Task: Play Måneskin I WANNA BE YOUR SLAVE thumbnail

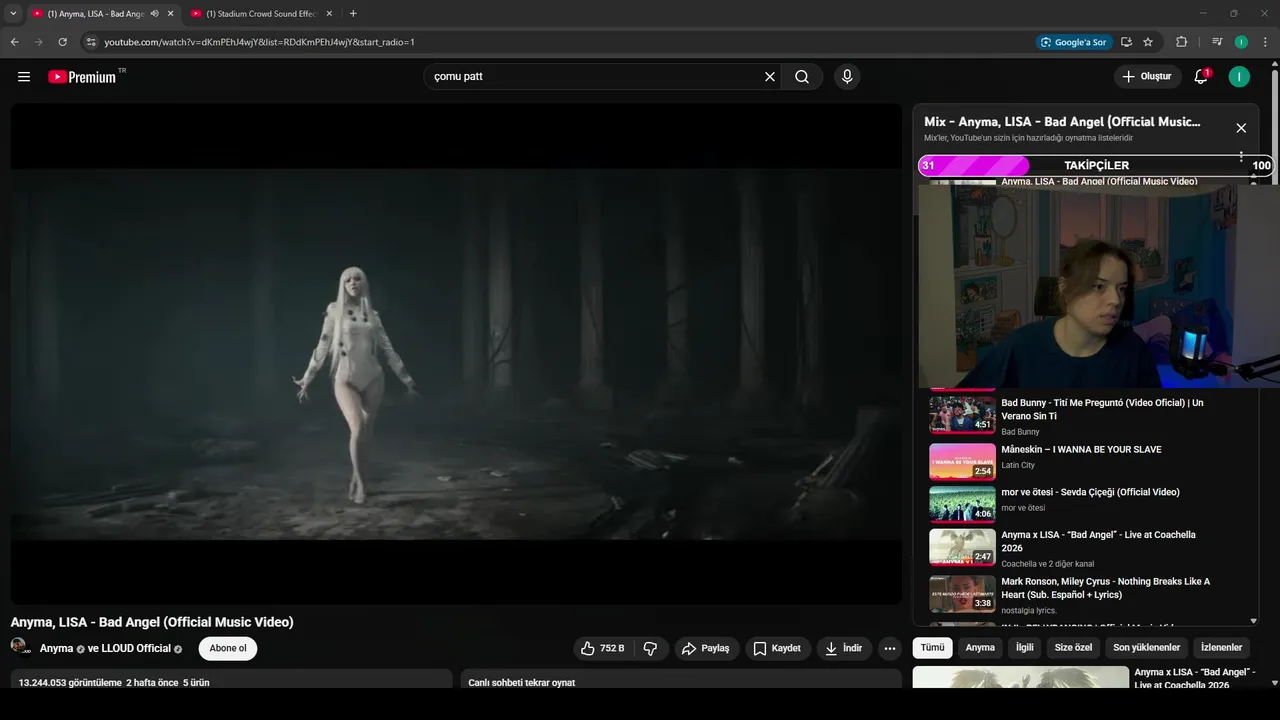Action: pyautogui.click(x=962, y=462)
